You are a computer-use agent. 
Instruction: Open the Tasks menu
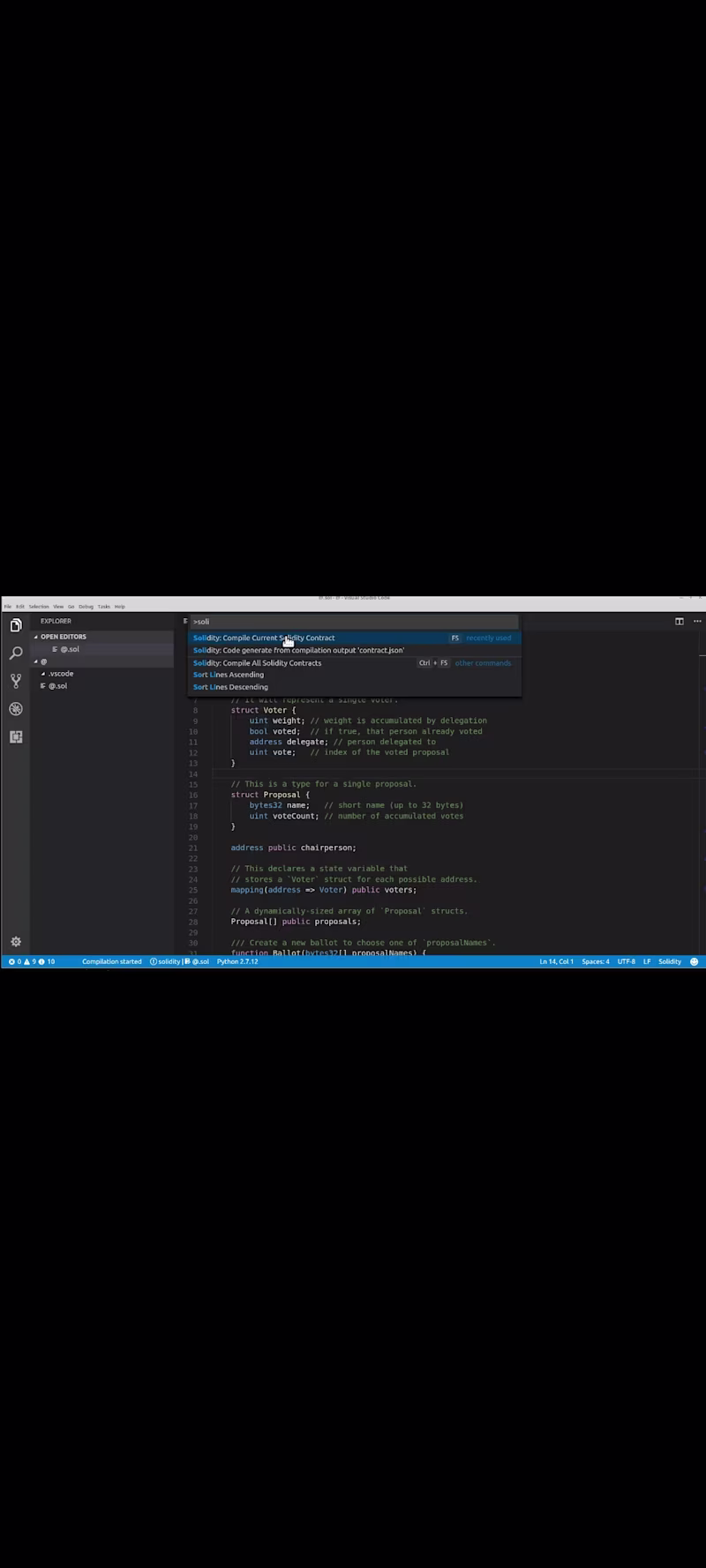tap(104, 607)
